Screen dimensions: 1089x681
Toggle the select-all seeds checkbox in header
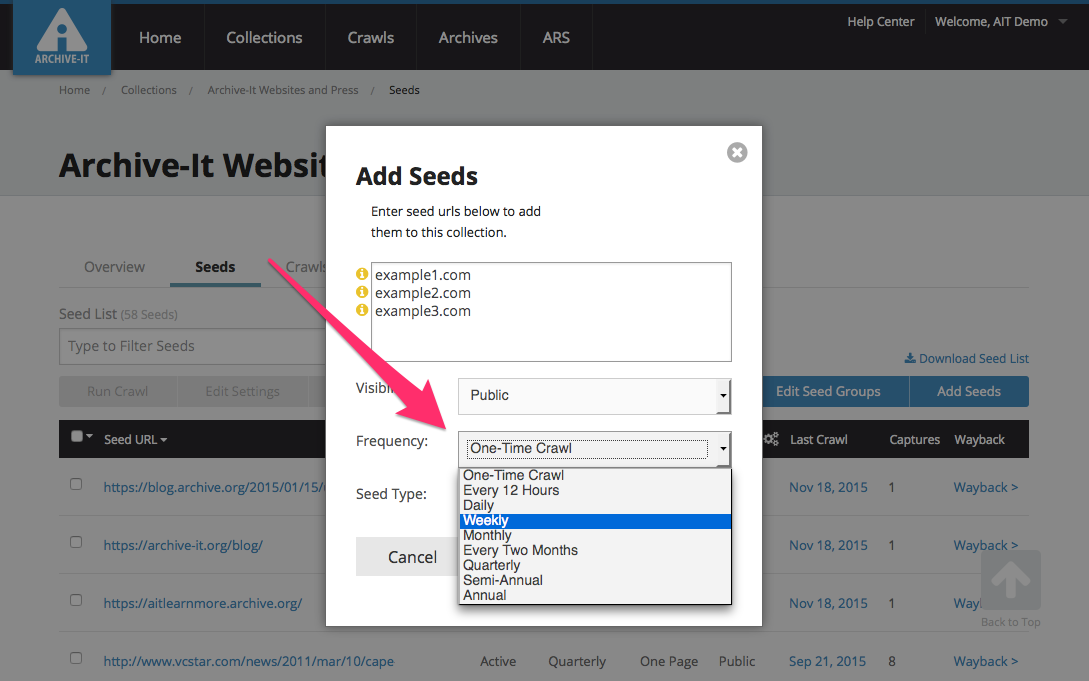coord(77,436)
